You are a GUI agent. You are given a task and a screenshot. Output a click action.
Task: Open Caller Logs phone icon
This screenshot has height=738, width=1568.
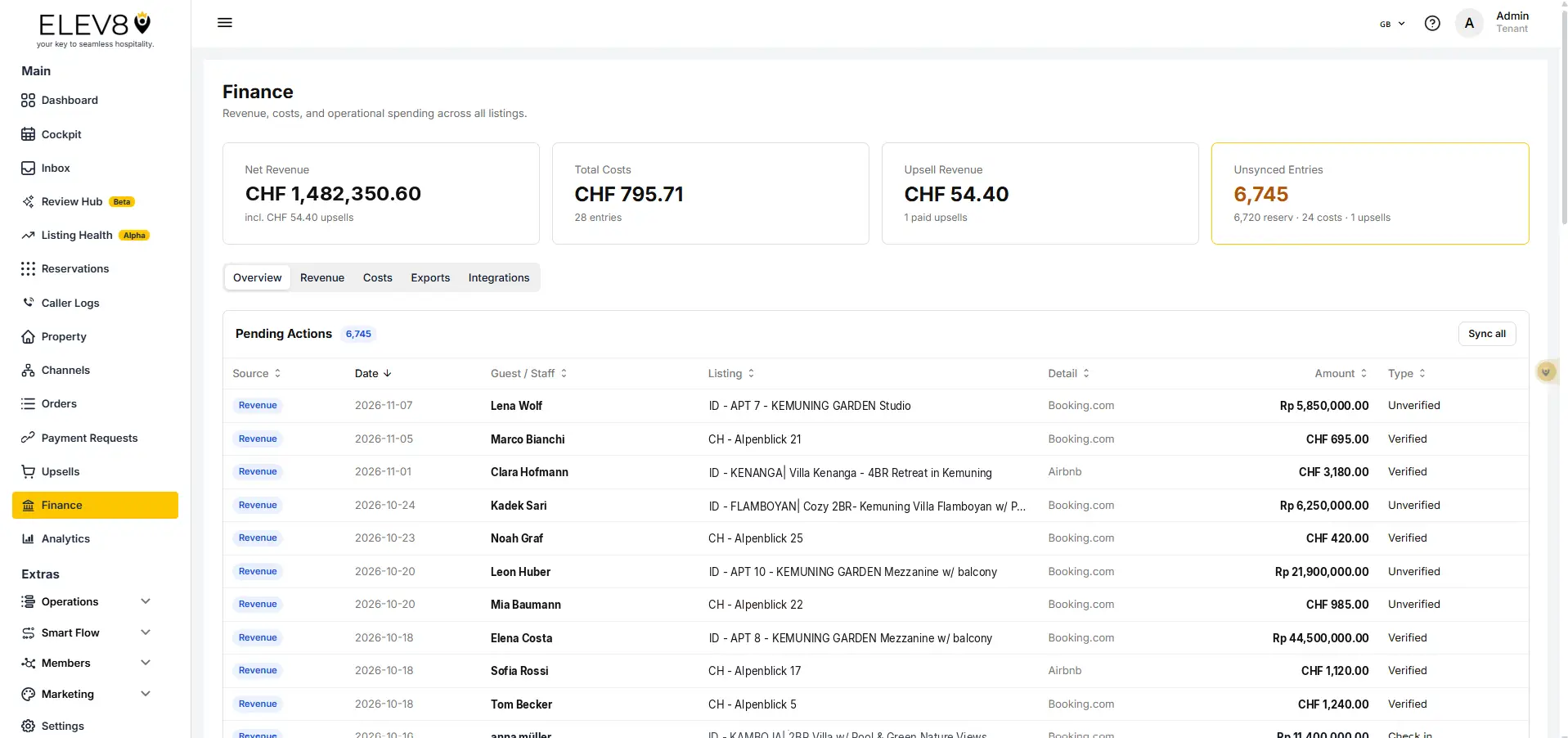click(x=28, y=303)
